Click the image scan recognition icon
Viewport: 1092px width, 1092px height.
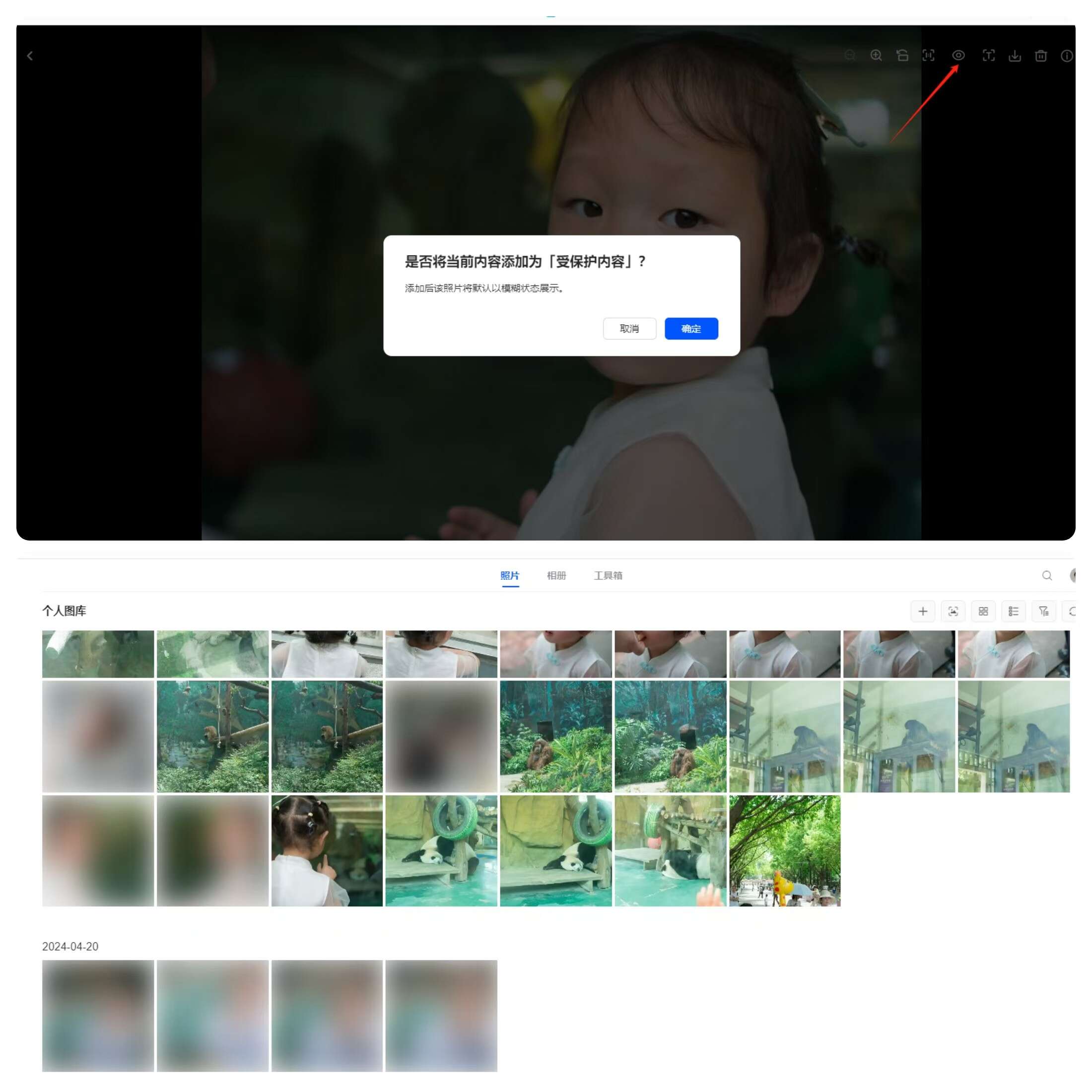pyautogui.click(x=953, y=611)
